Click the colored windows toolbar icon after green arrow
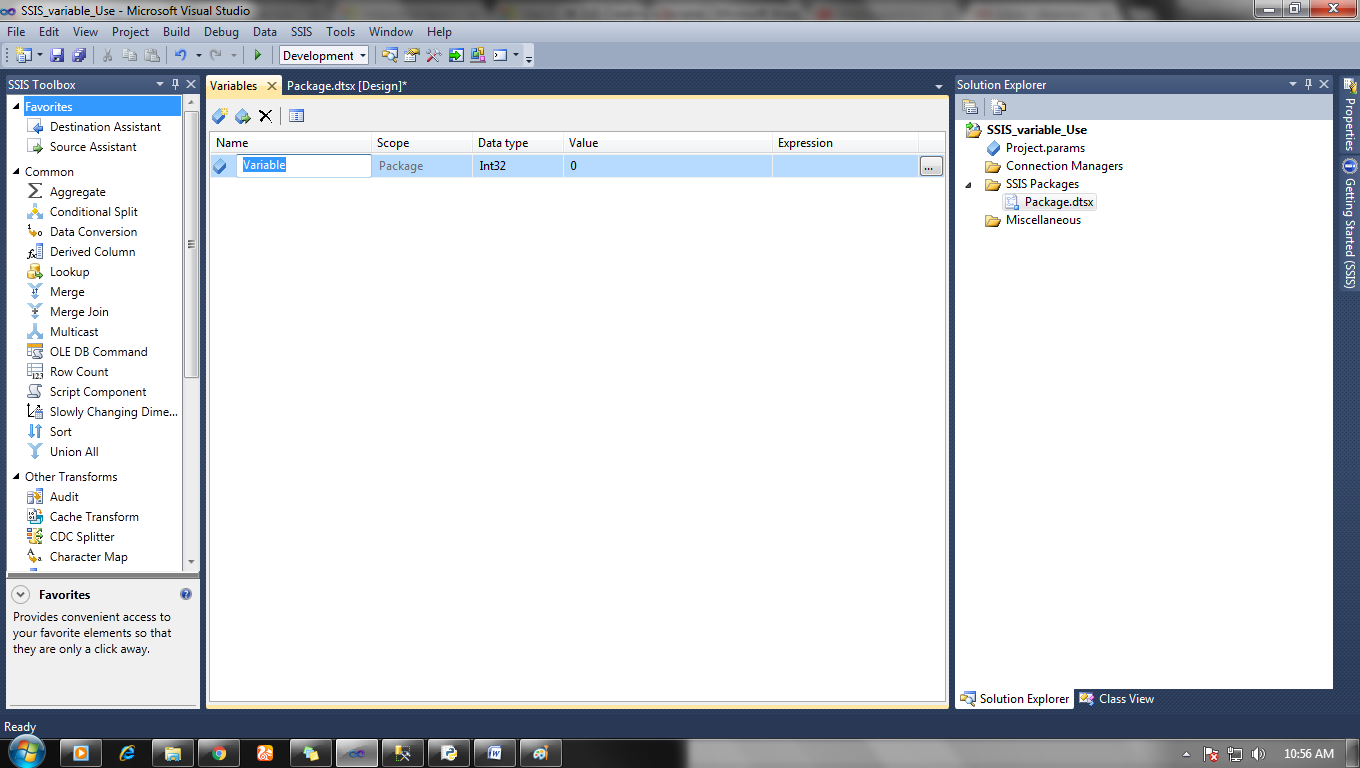Image resolution: width=1360 pixels, height=768 pixels. (x=478, y=55)
